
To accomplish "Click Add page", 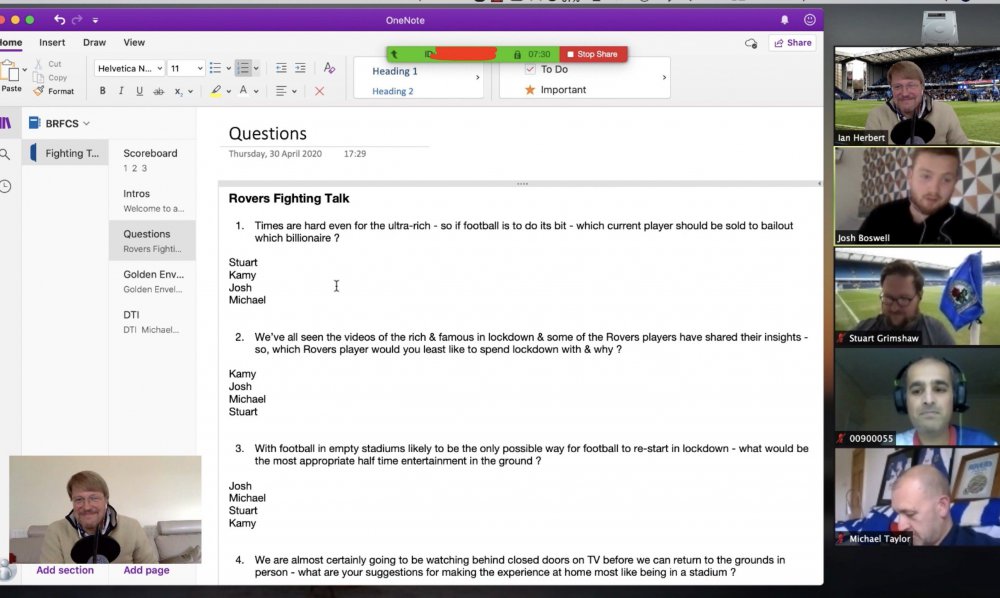I will (x=146, y=570).
